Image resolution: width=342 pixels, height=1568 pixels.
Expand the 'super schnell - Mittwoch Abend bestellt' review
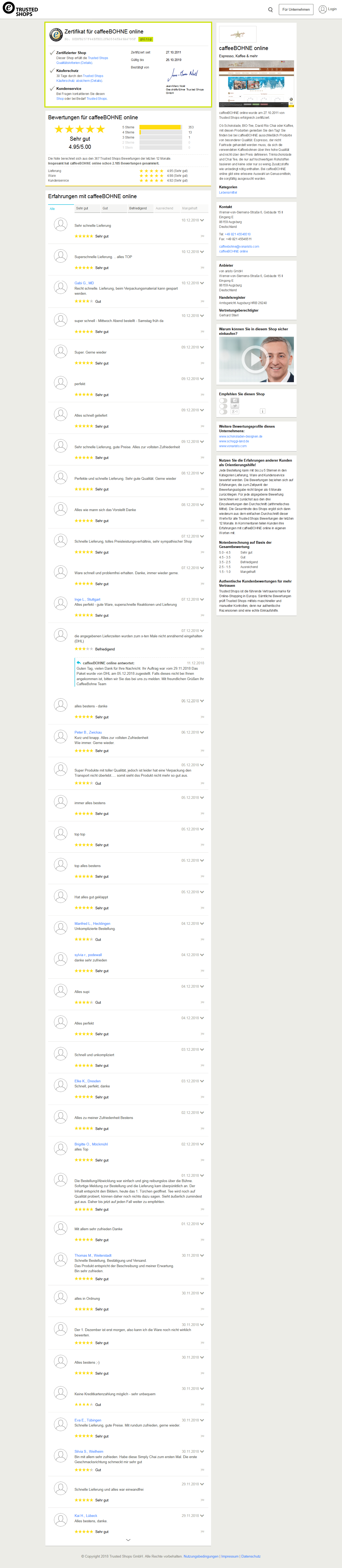click(202, 316)
